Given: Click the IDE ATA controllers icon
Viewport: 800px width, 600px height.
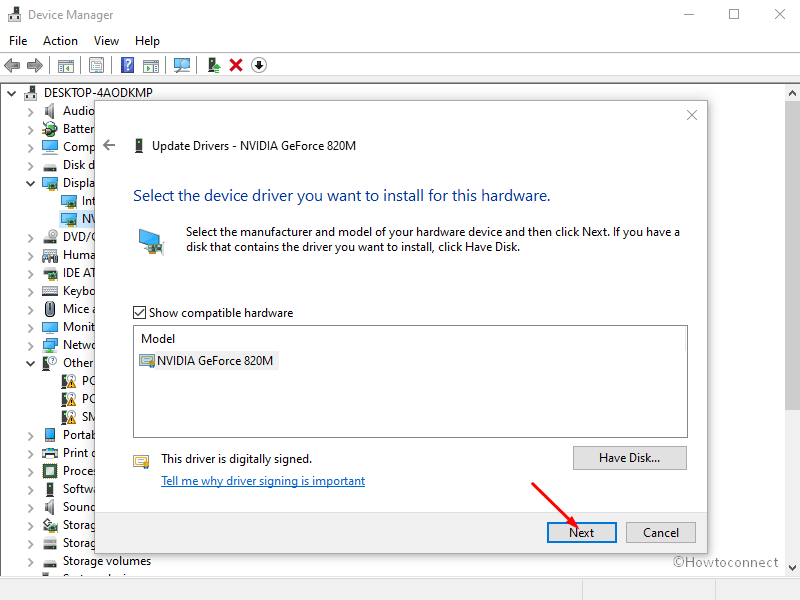Looking at the screenshot, I should click(x=49, y=273).
